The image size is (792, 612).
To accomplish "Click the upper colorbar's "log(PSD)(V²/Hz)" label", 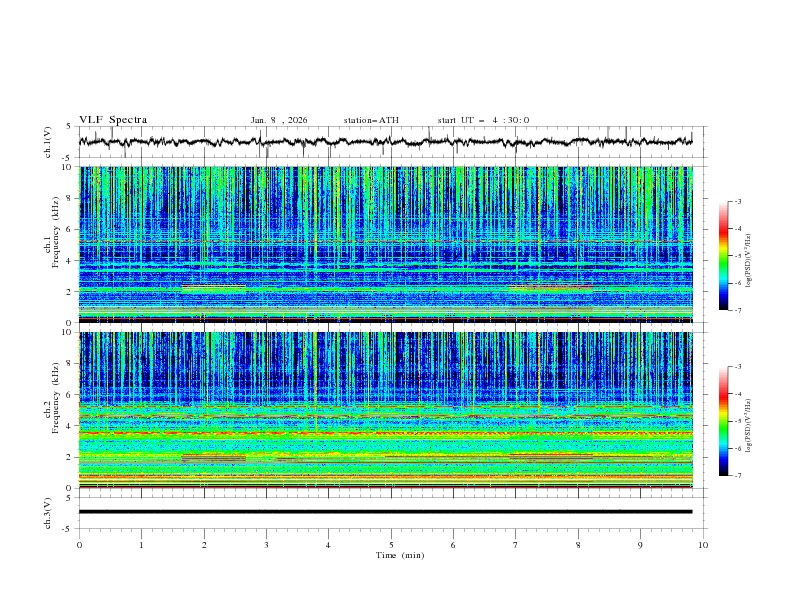I will coord(748,261).
